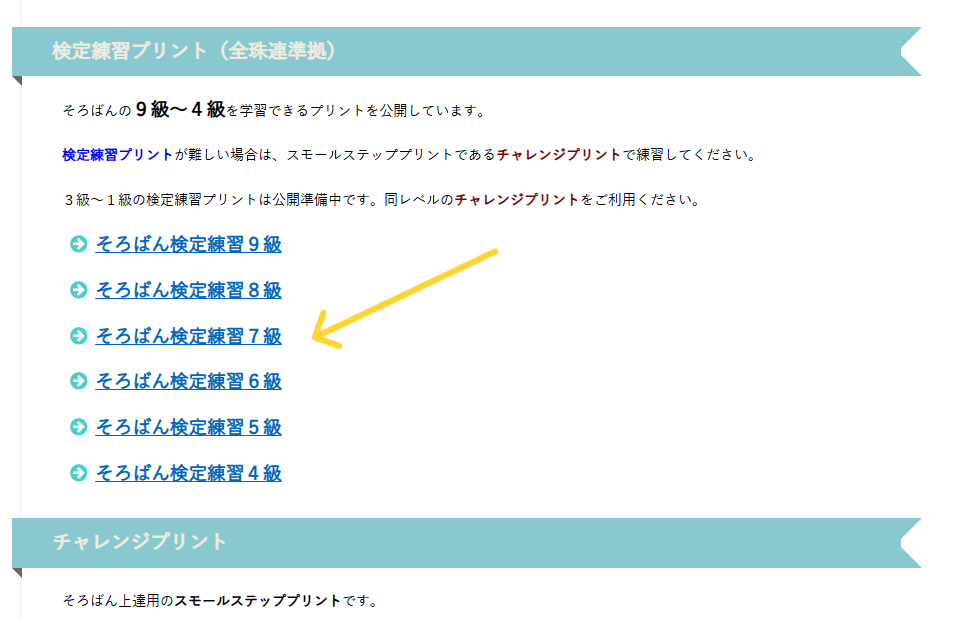Image resolution: width=973 pixels, height=621 pixels.
Task: Click the blue 検定練習プリント text
Action: tap(117, 155)
